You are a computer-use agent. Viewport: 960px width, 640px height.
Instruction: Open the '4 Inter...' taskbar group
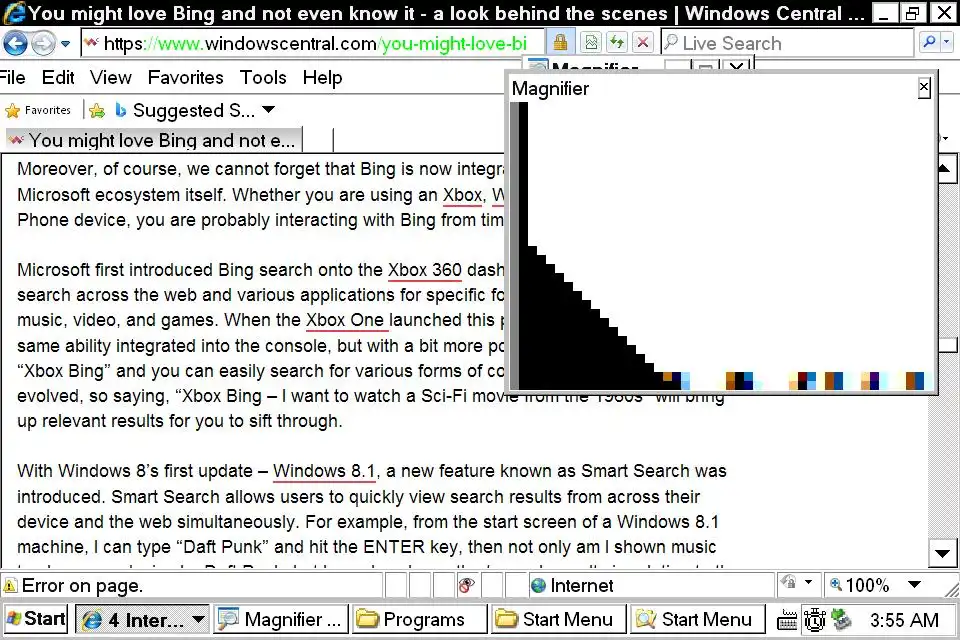142,619
